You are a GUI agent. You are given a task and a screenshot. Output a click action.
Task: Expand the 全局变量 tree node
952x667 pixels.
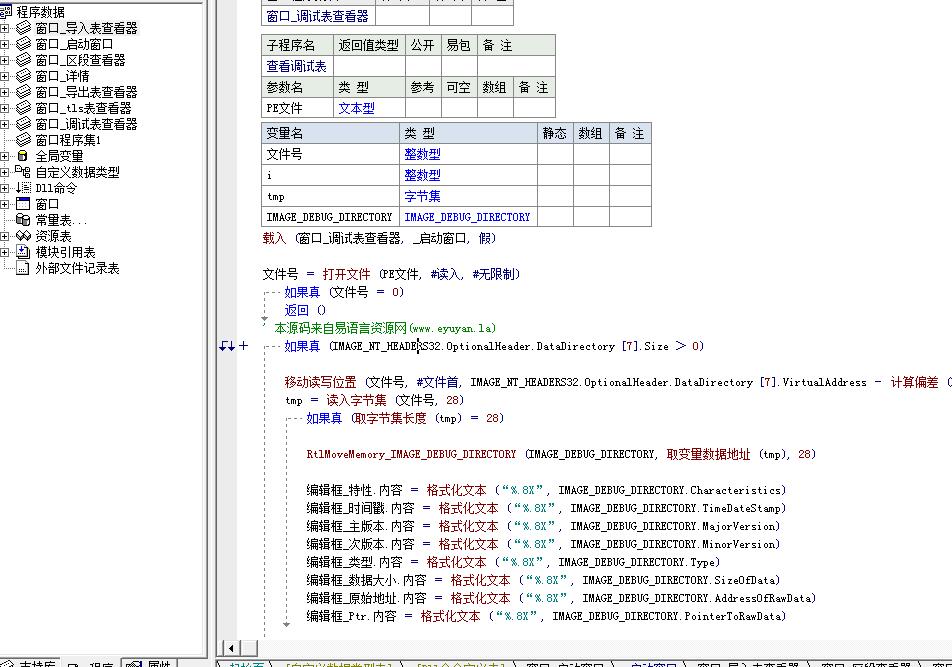click(x=4, y=157)
